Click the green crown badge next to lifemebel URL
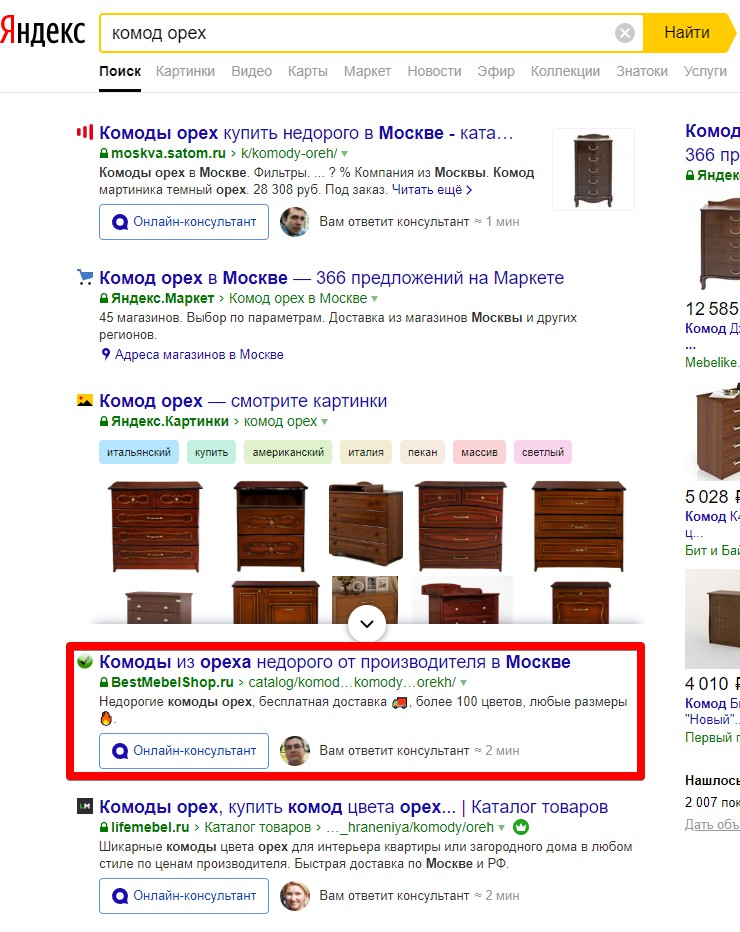The image size is (740, 932). (x=521, y=827)
